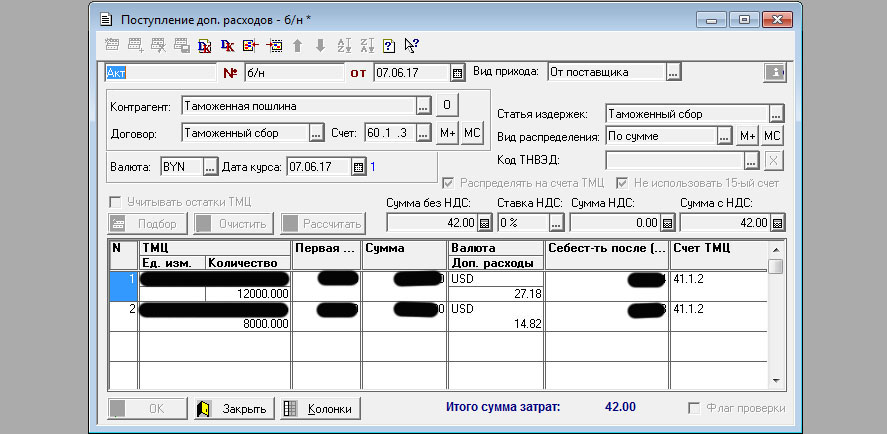Screen dimensions: 887x434
Task: Click the person icon at top right
Action: coord(773,72)
